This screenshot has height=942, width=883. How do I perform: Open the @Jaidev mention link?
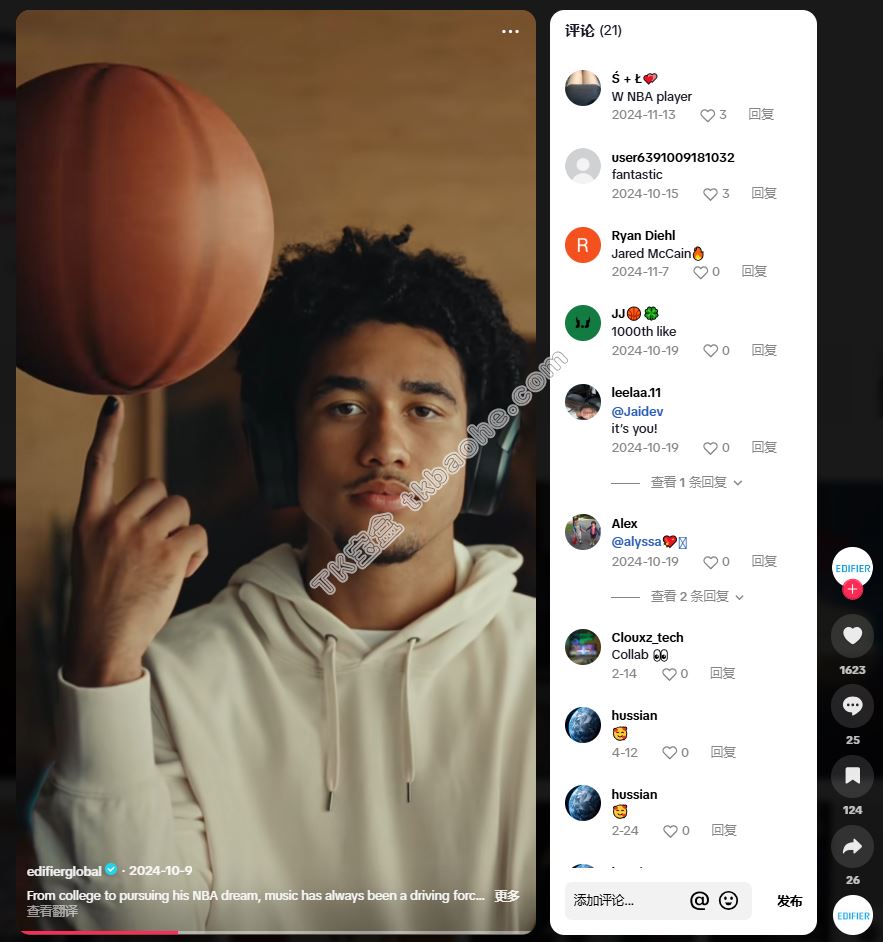tap(637, 412)
